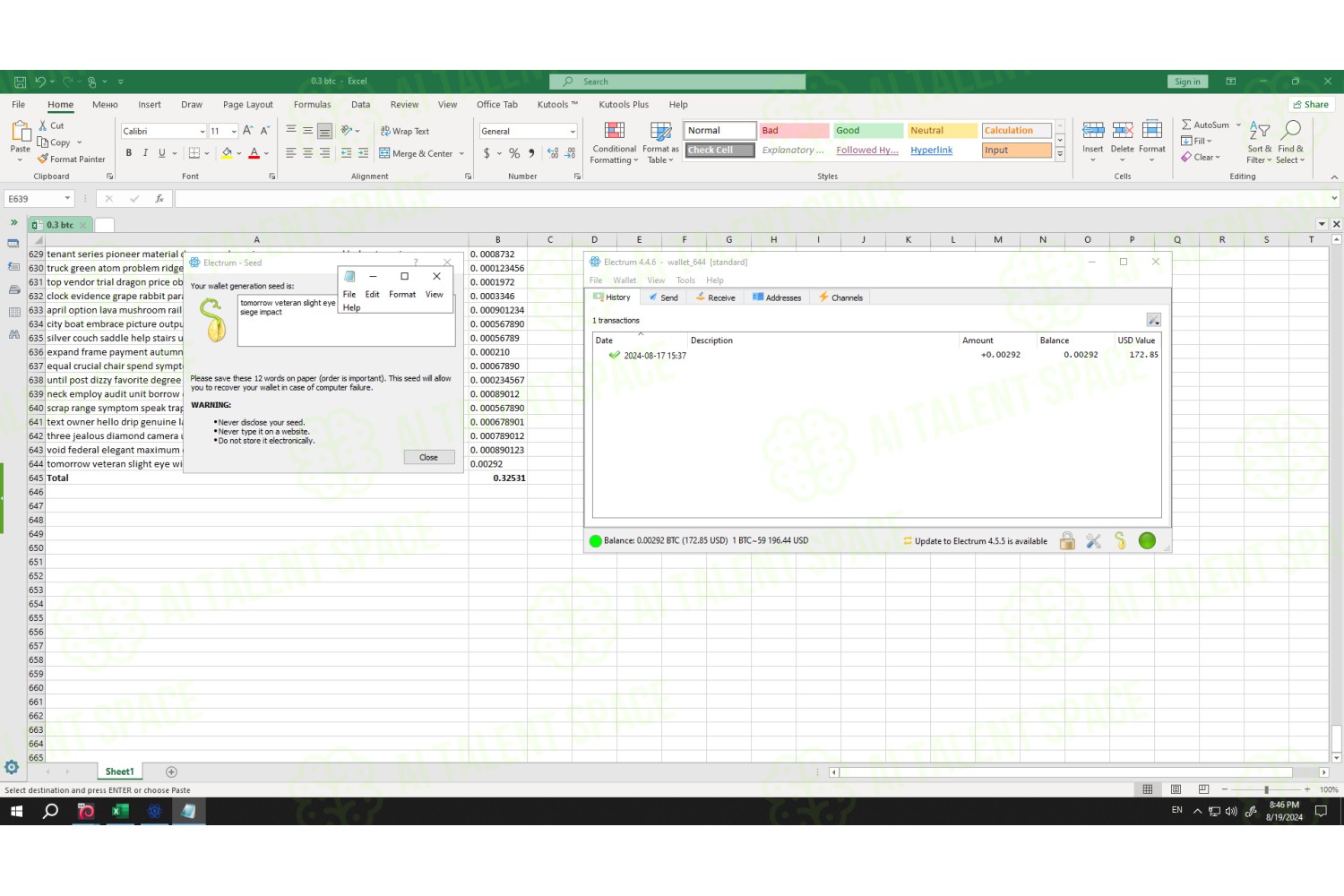Apply Comma Style number format

[531, 153]
